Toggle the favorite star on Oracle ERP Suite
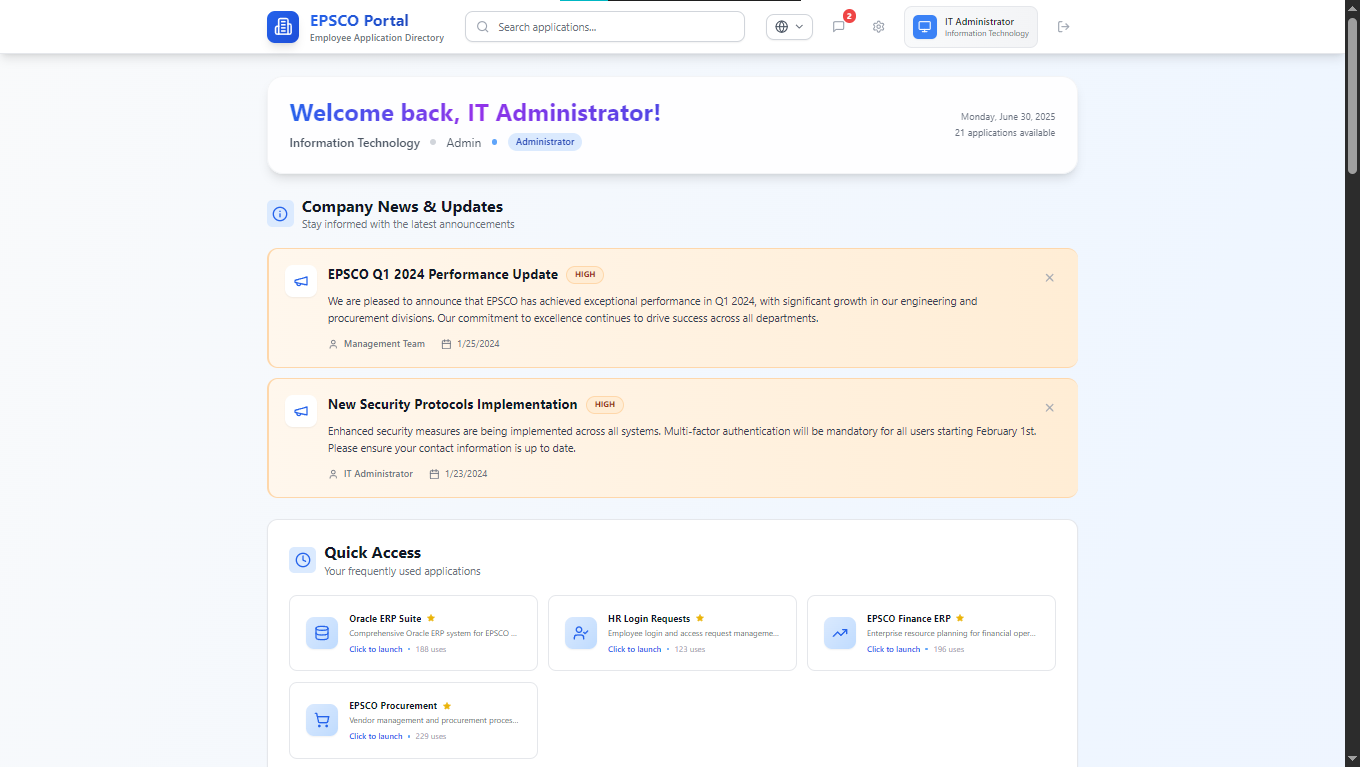 (x=431, y=618)
